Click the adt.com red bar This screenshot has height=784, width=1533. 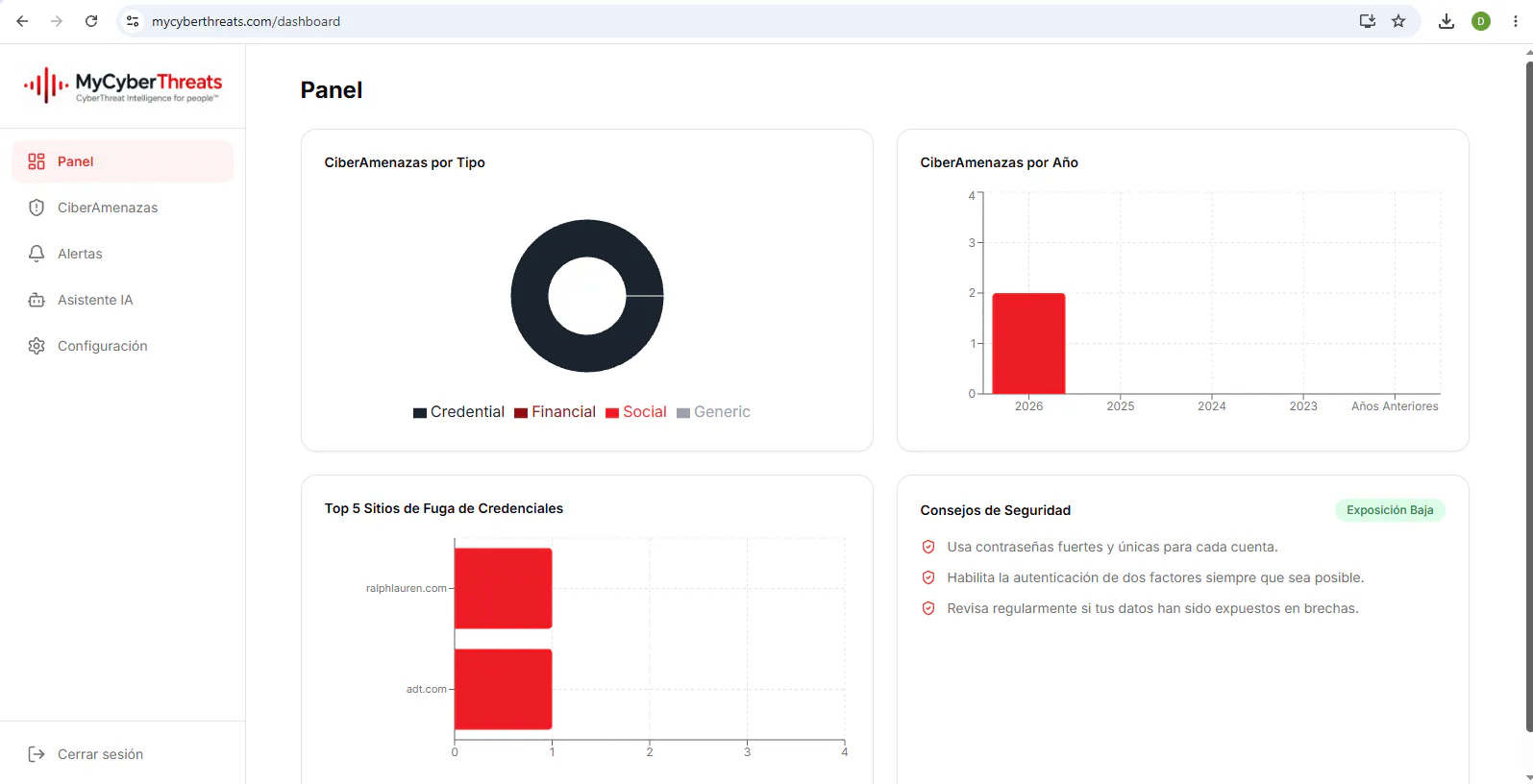pos(504,689)
